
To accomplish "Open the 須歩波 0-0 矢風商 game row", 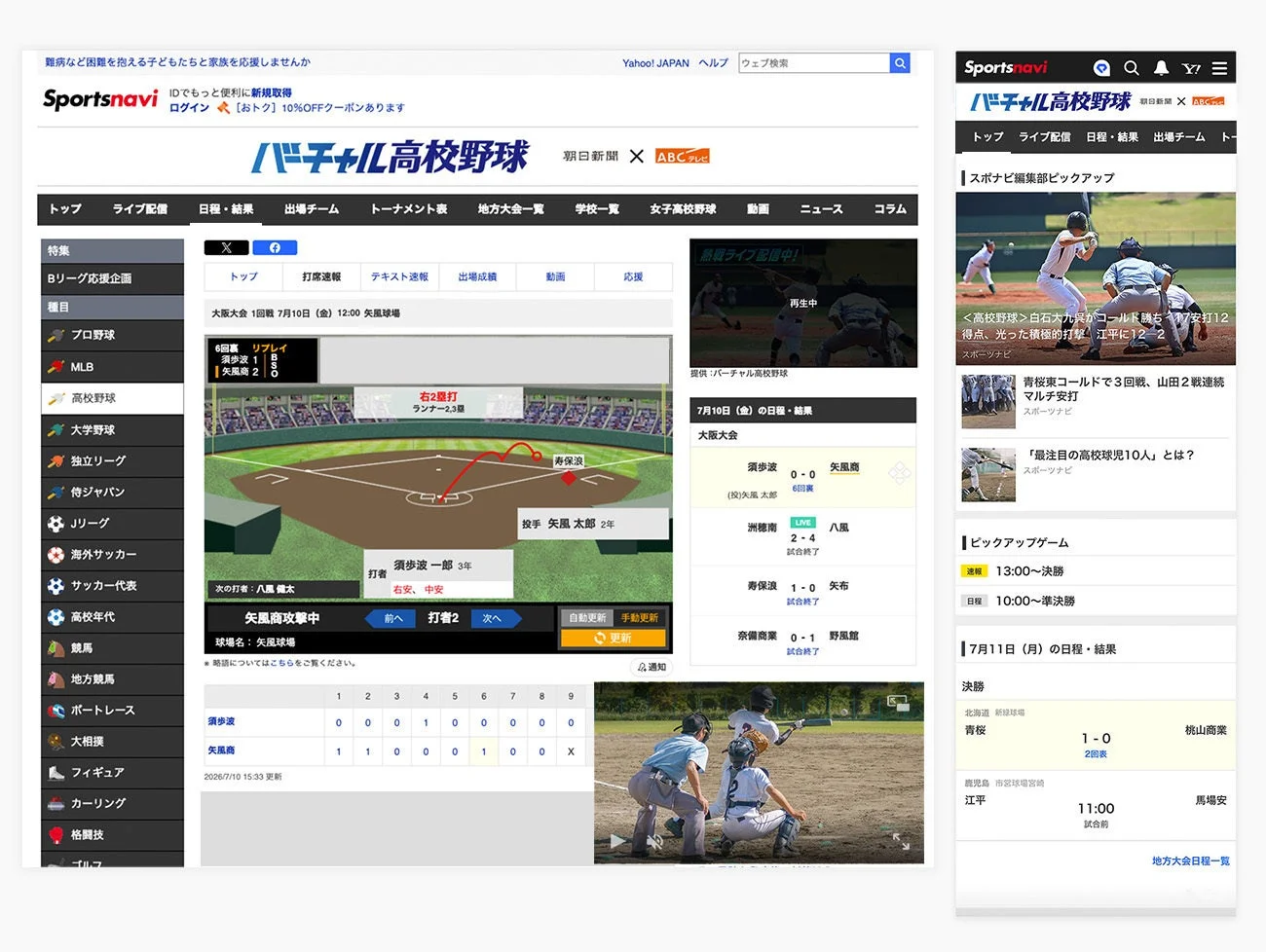I will coord(803,478).
